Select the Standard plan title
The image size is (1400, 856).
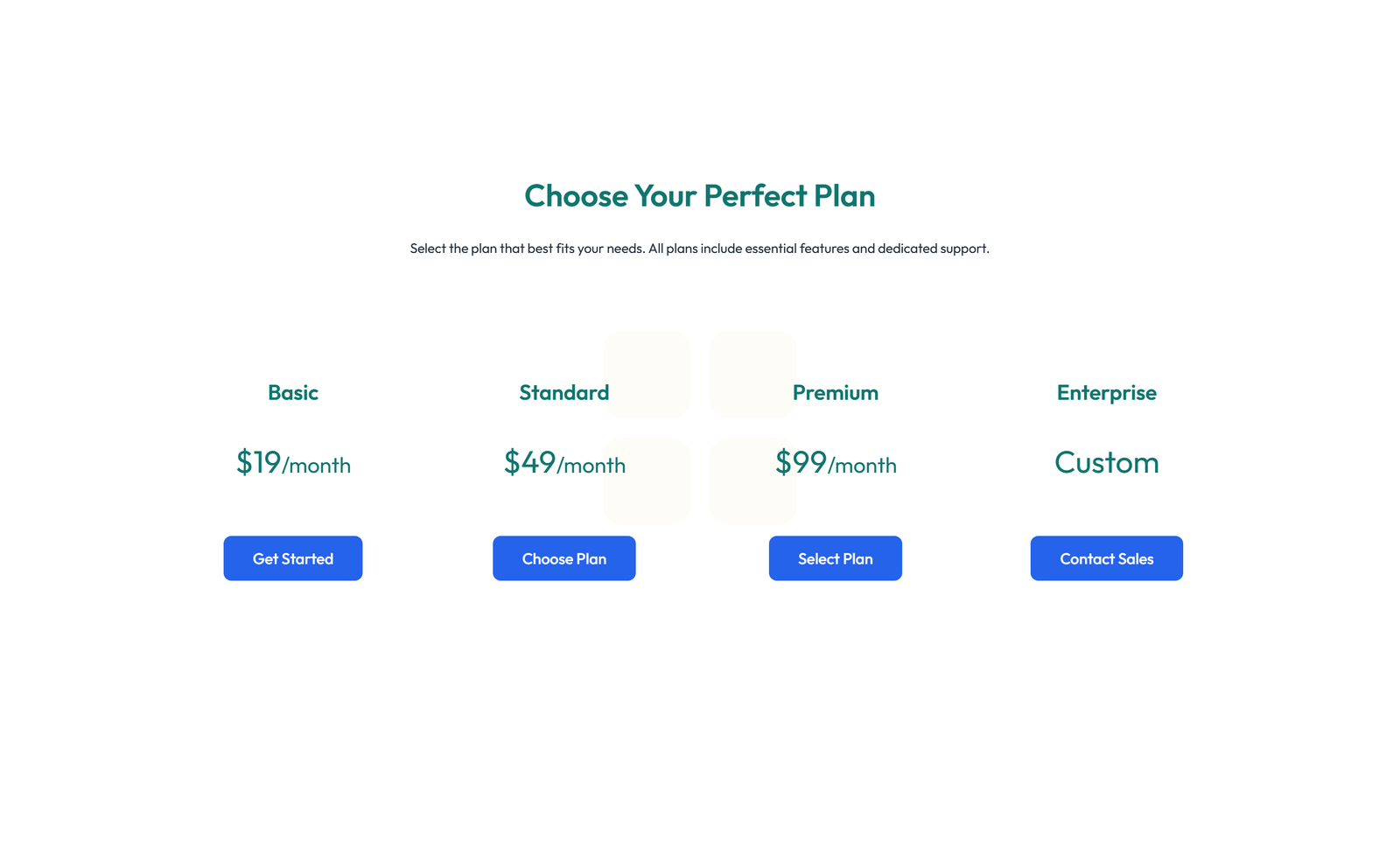[x=563, y=392]
